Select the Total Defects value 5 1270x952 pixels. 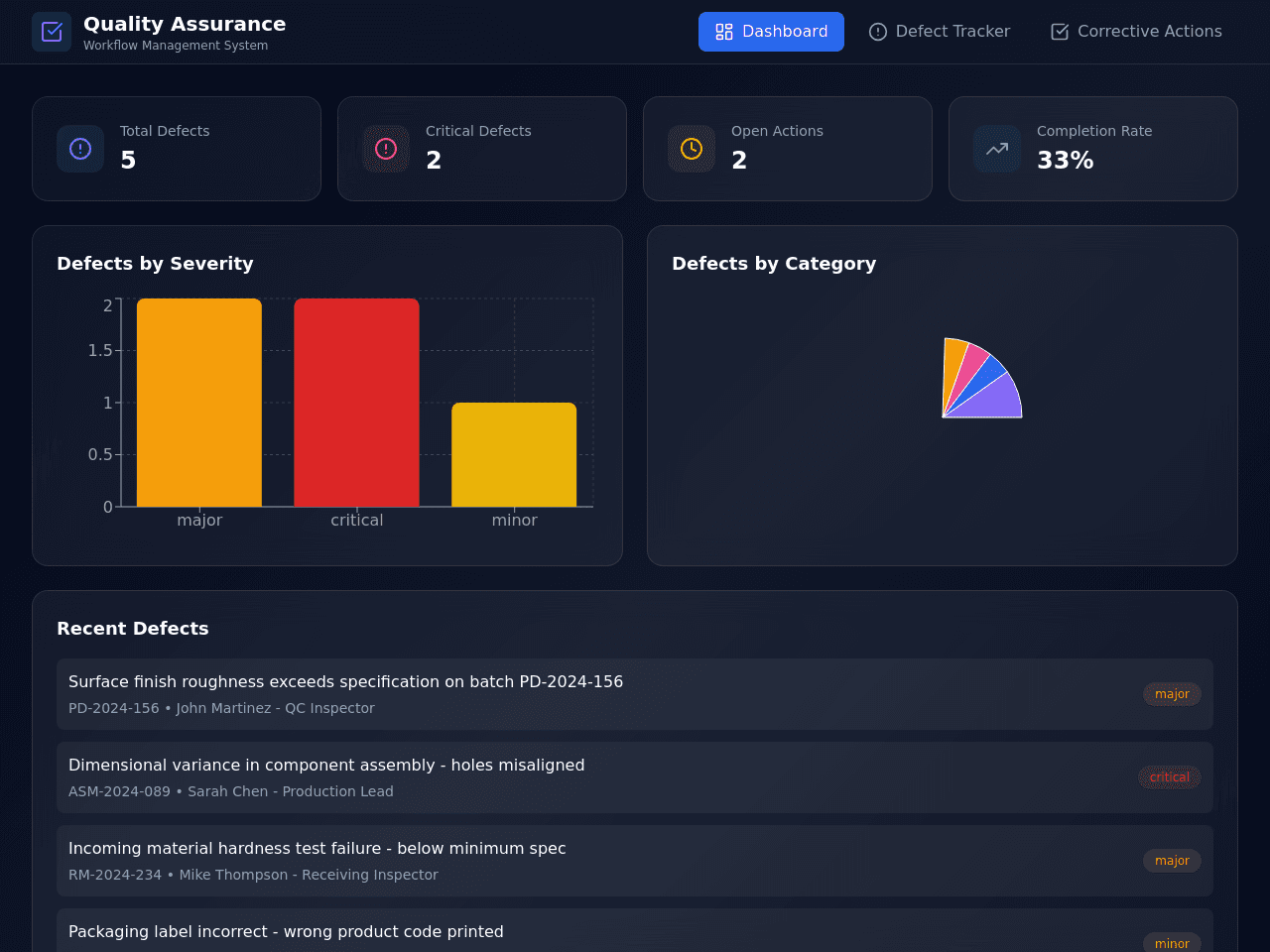pos(128,160)
